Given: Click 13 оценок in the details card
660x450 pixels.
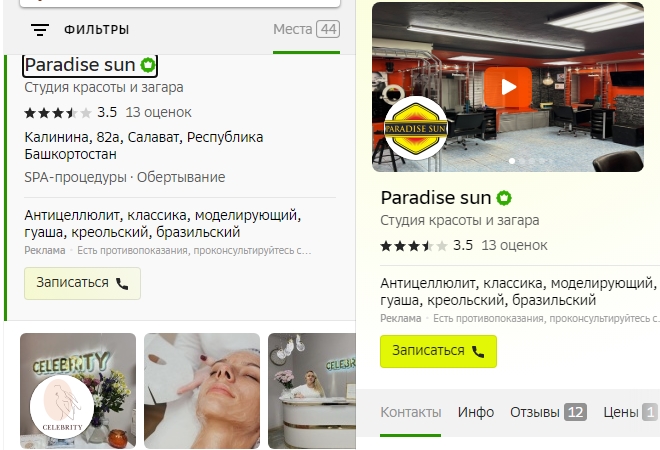Looking at the screenshot, I should (514, 245).
